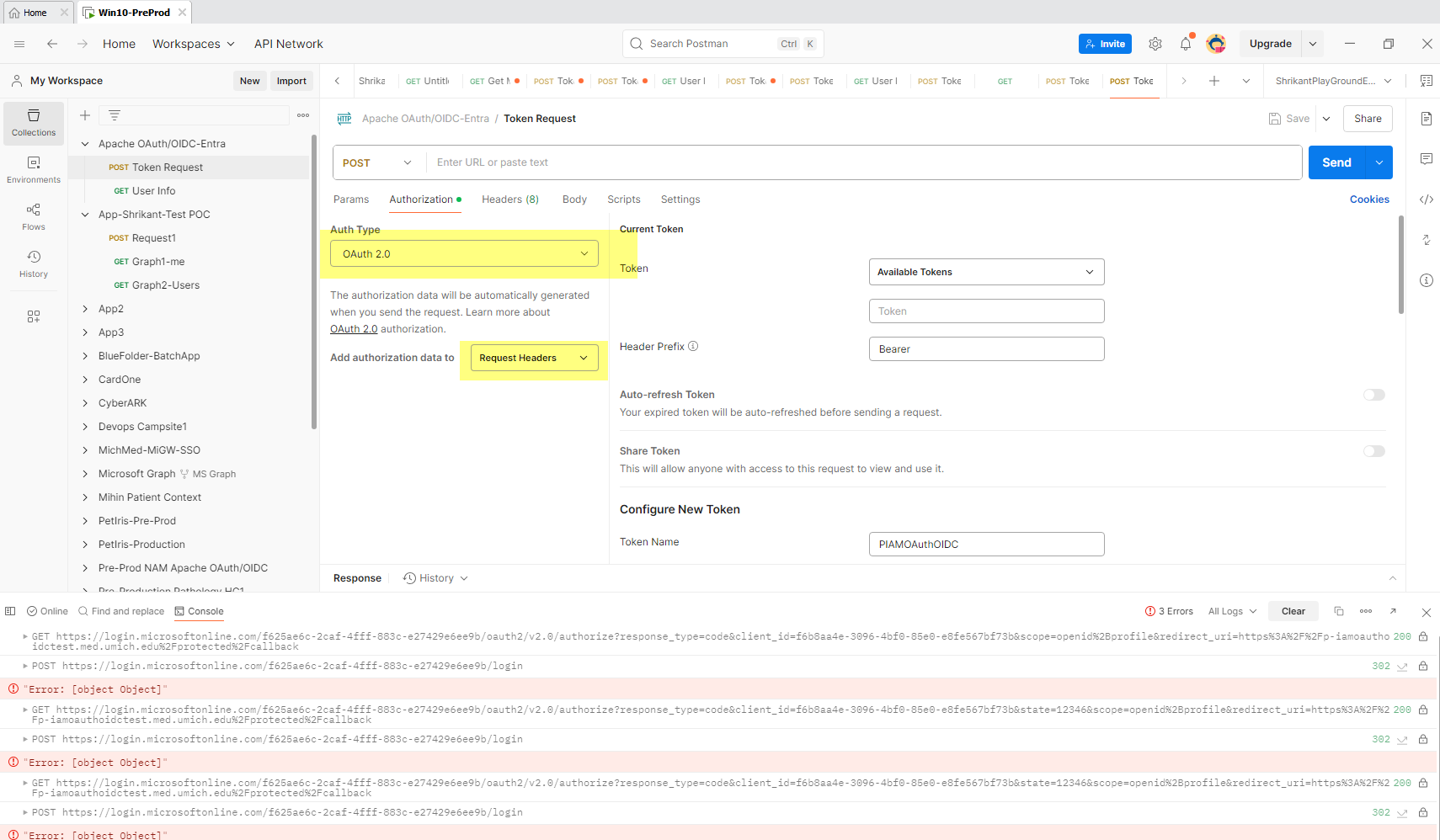Click the collections view more options ellipsis
1440x840 pixels.
(303, 115)
